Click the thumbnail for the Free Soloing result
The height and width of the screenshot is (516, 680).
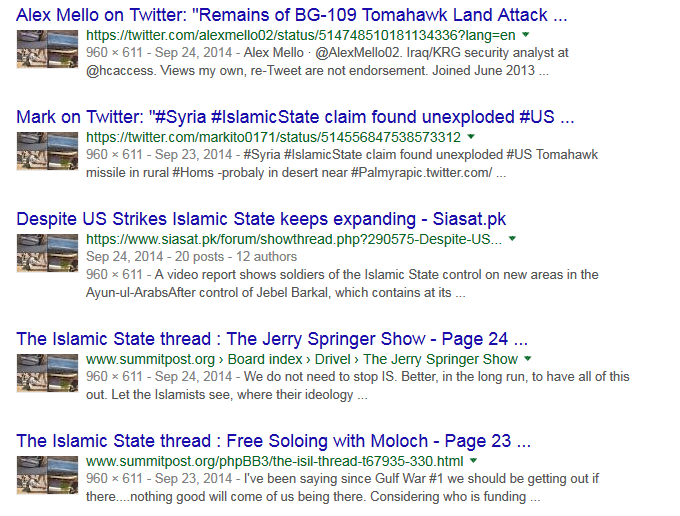(47, 474)
